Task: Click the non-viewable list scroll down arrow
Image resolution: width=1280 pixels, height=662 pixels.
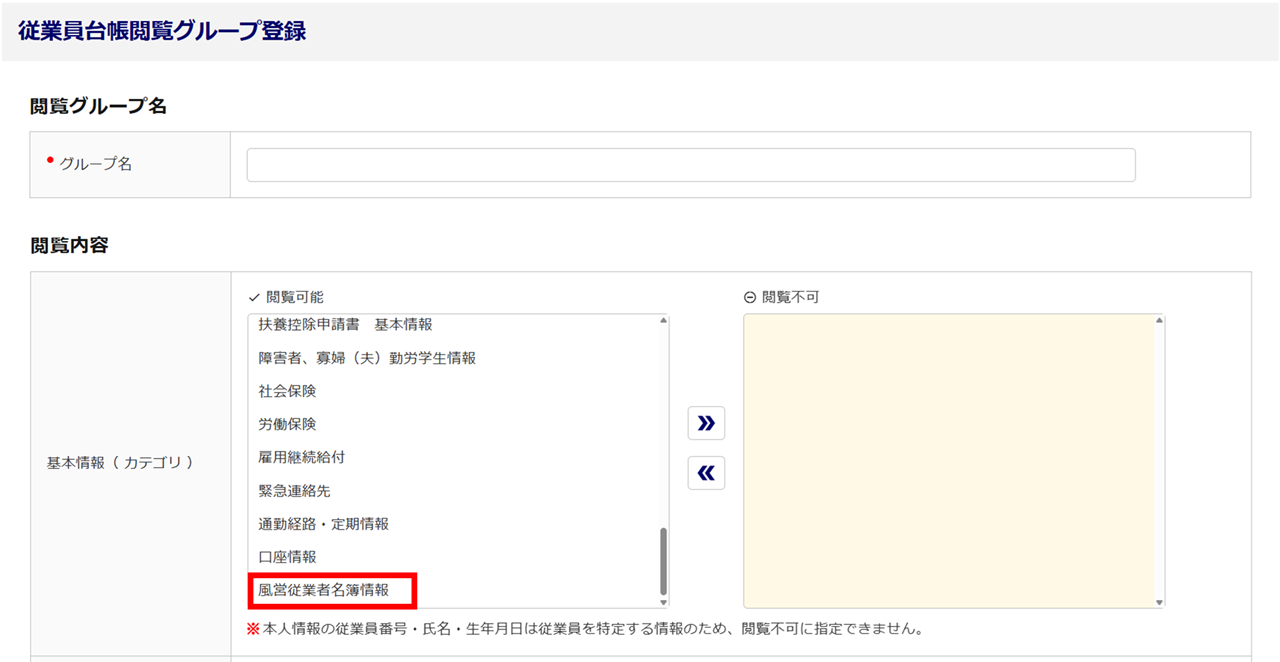Action: pos(1159,602)
